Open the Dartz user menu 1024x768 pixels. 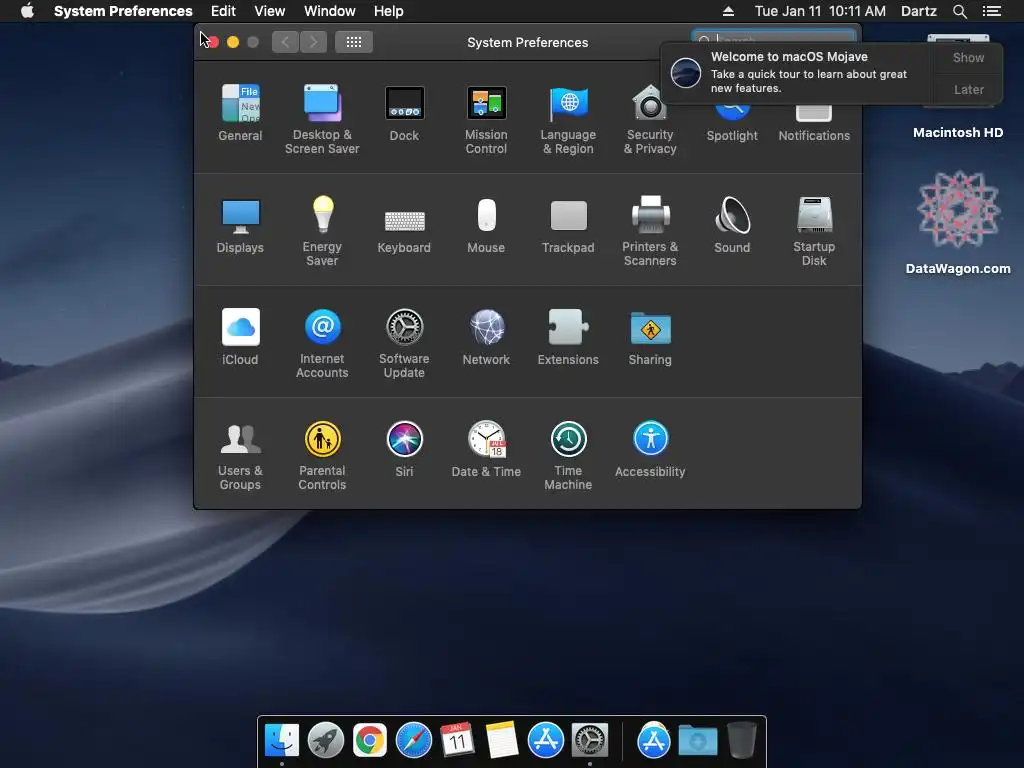pos(918,11)
